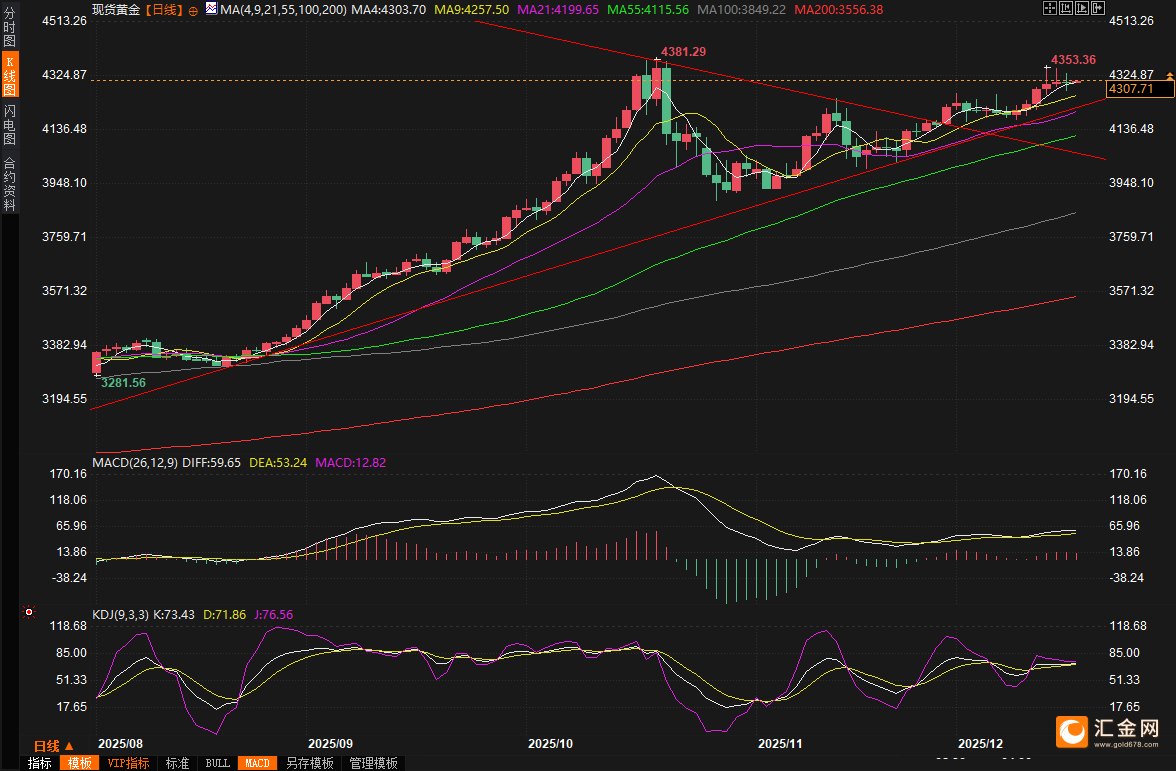Click the 管理模板 button
1176x771 pixels.
pyautogui.click(x=373, y=763)
